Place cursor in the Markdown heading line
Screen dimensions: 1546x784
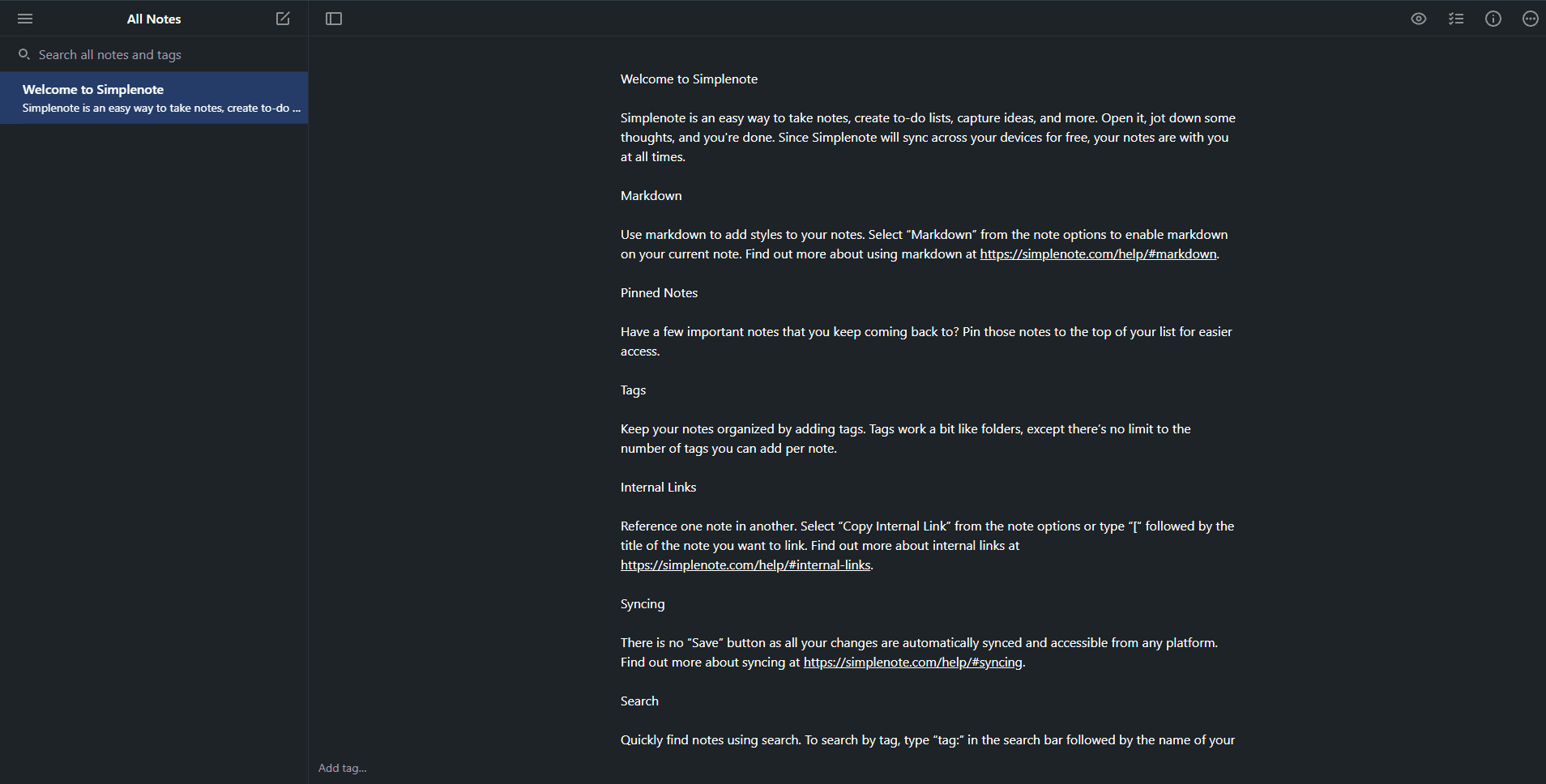651,196
